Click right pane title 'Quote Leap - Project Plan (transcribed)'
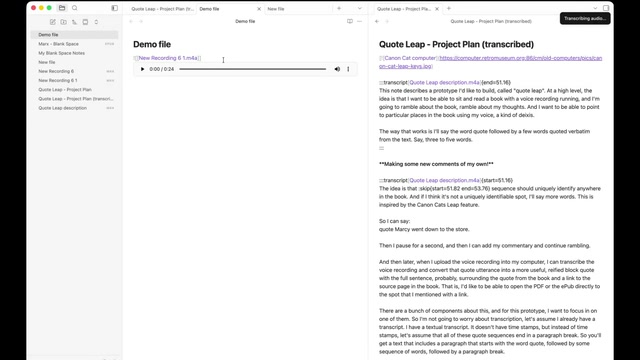 (491, 21)
